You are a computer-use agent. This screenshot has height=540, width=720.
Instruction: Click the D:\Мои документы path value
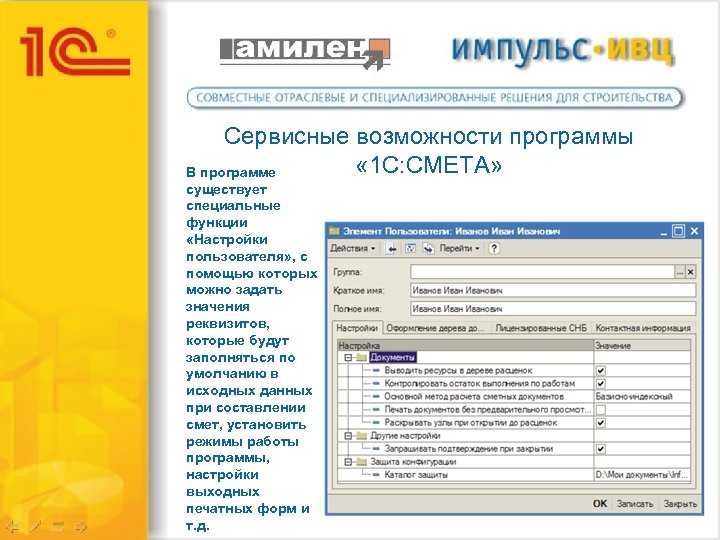coord(642,475)
